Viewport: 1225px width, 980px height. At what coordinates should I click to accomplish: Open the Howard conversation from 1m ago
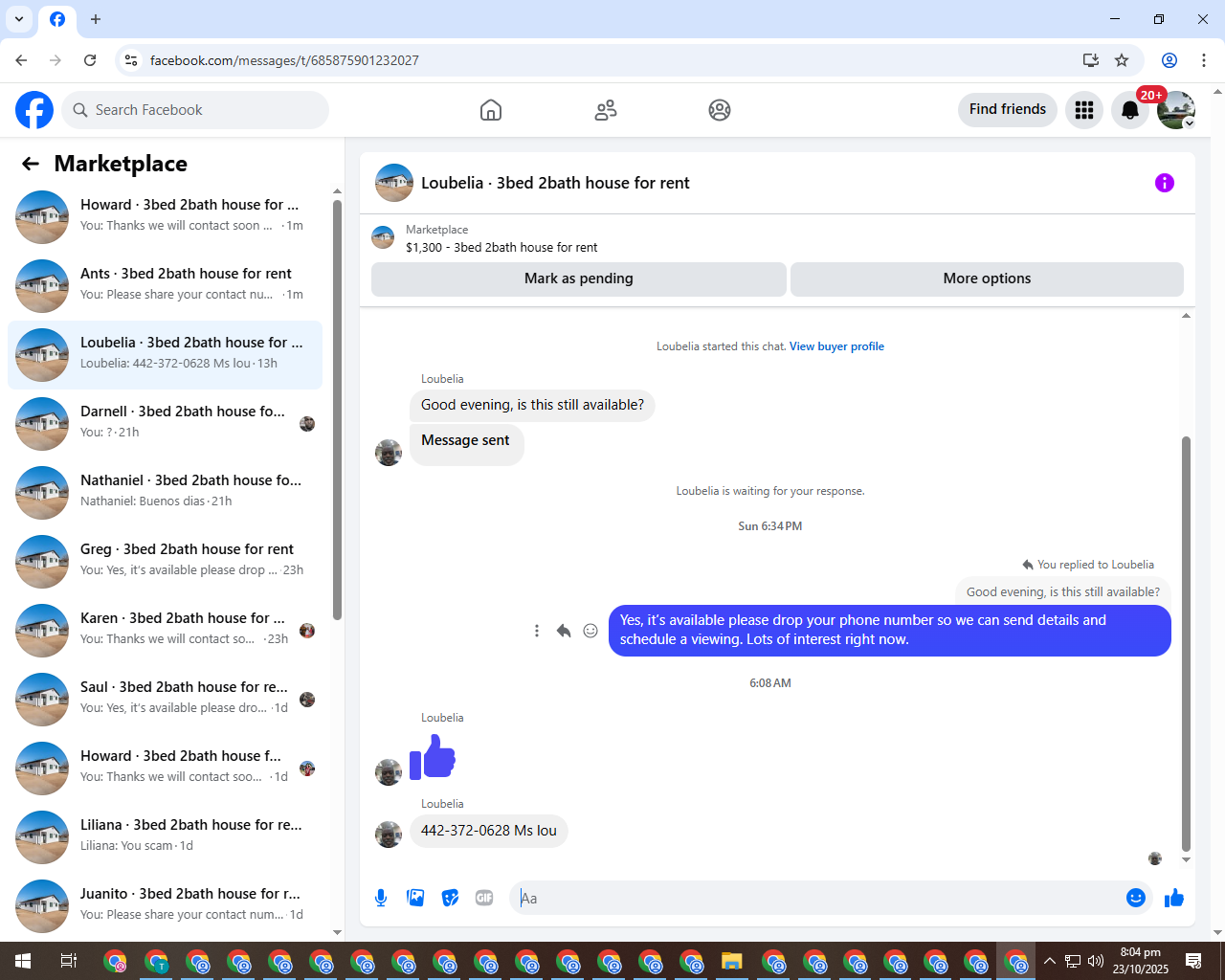(165, 217)
